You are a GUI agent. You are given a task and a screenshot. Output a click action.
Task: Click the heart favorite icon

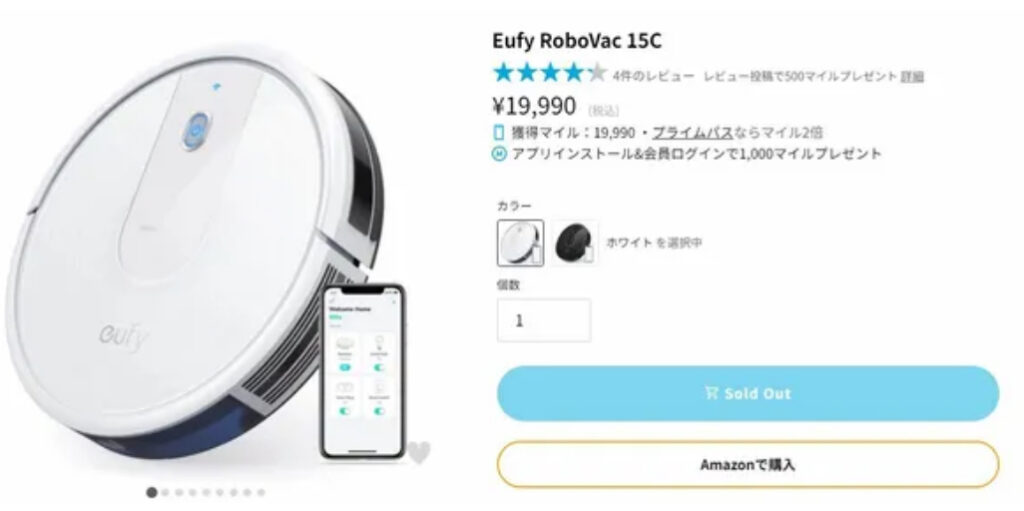click(419, 452)
